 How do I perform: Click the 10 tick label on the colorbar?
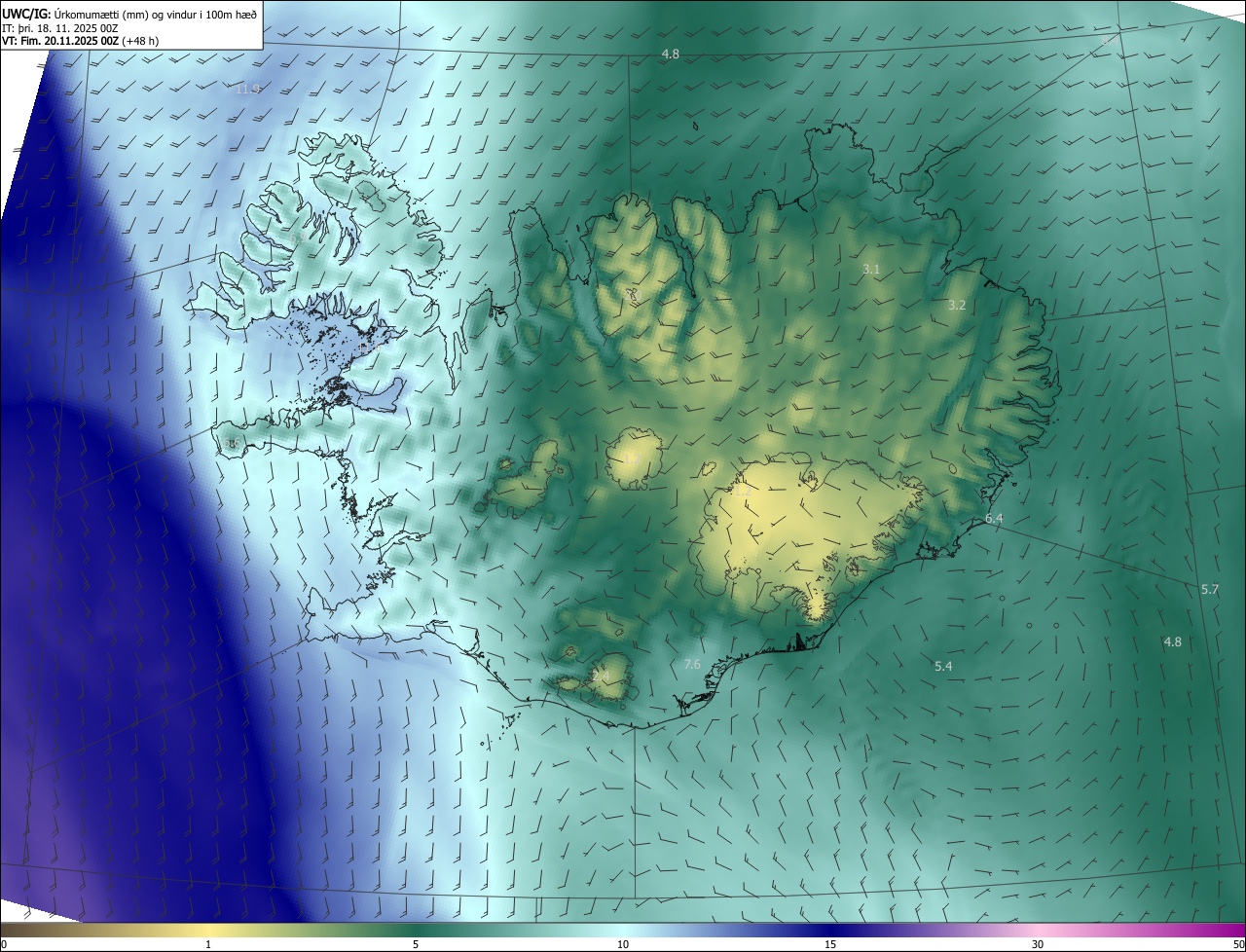click(x=623, y=944)
